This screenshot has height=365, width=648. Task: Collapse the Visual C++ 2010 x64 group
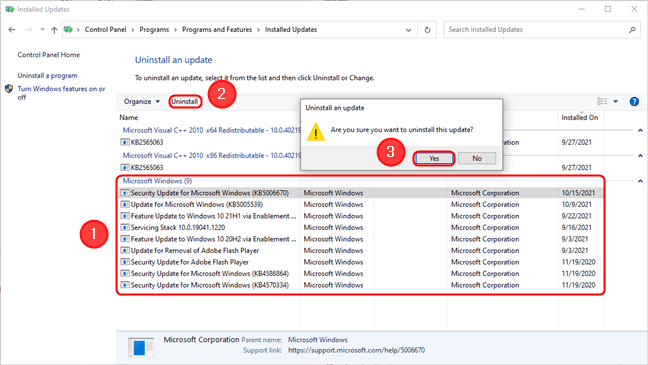point(640,130)
